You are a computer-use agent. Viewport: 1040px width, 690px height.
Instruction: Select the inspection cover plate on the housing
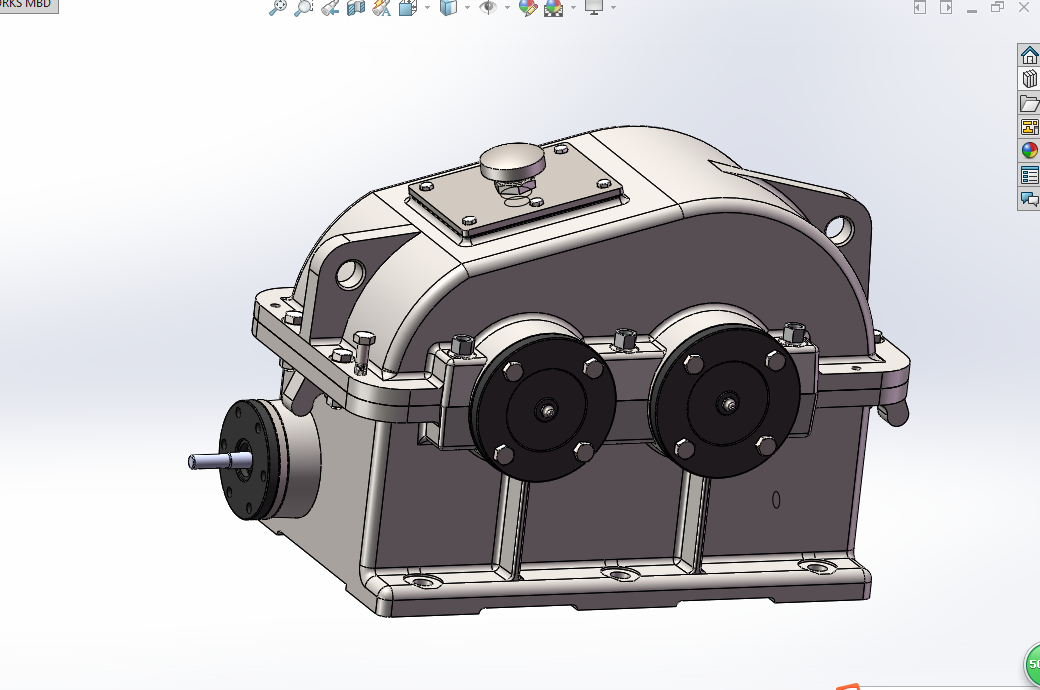[x=516, y=189]
